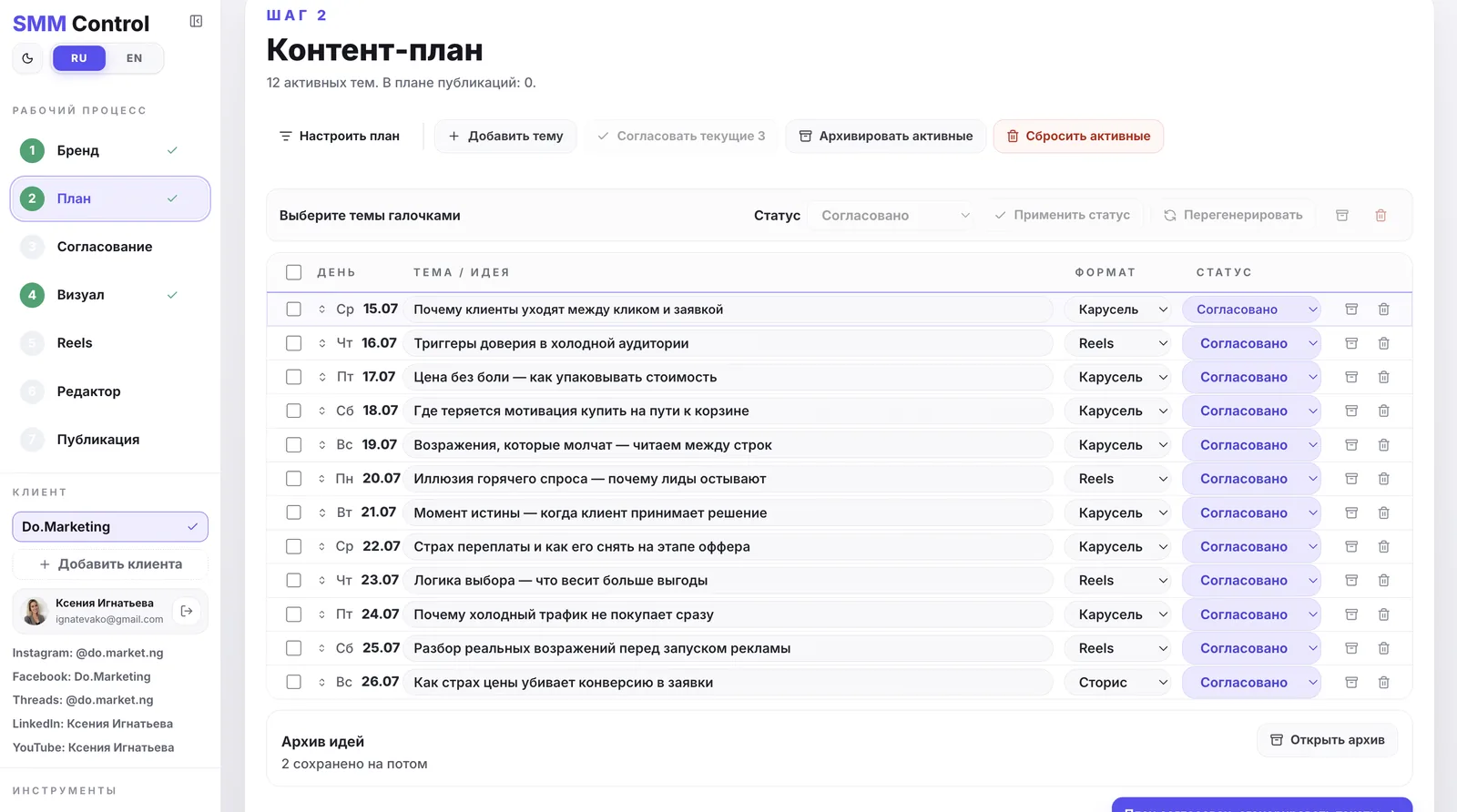The image size is (1457, 812).
Task: Toggle dark mode moon icon
Action: pyautogui.click(x=27, y=58)
